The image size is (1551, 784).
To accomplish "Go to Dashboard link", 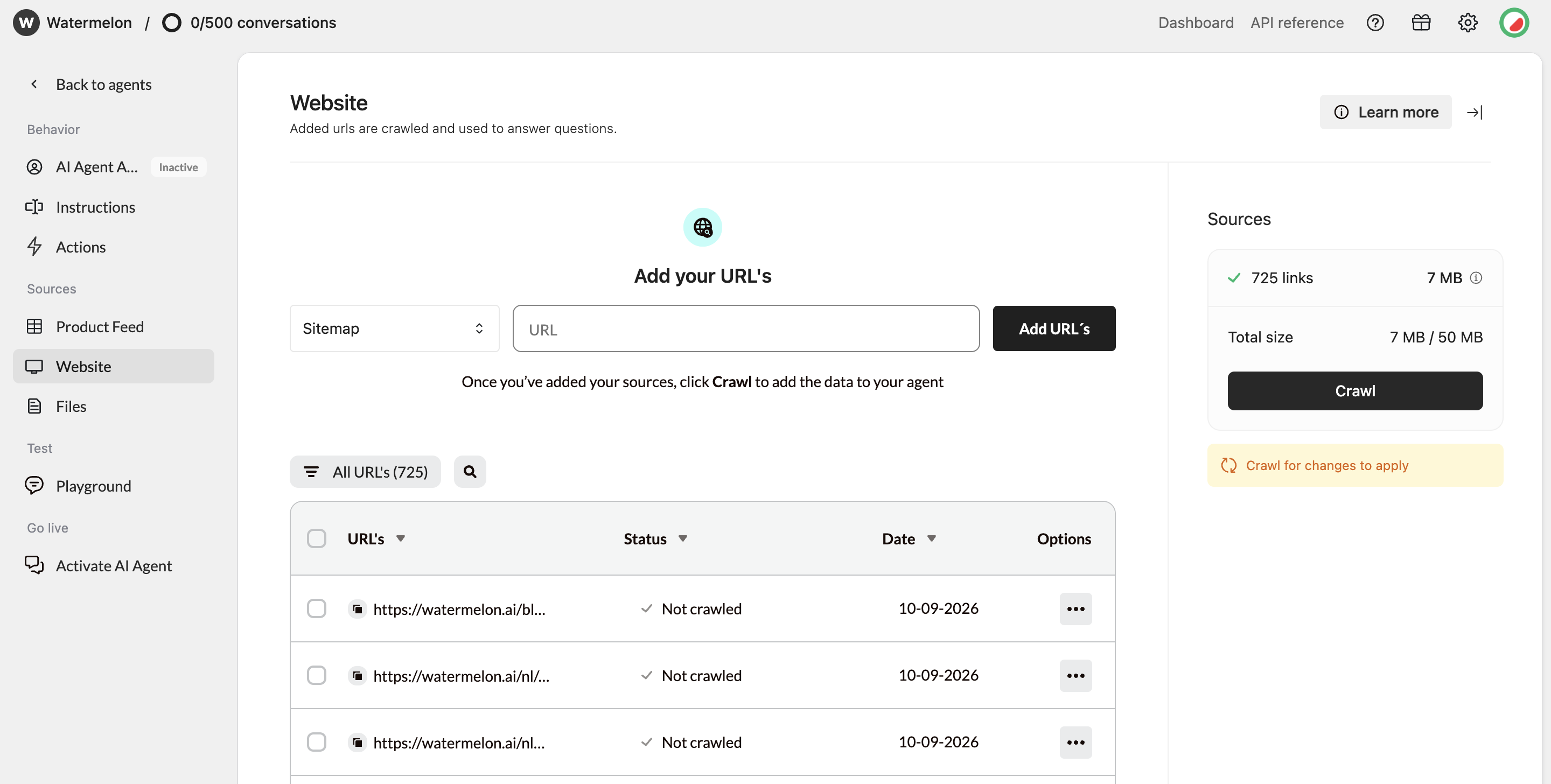I will pos(1196,23).
